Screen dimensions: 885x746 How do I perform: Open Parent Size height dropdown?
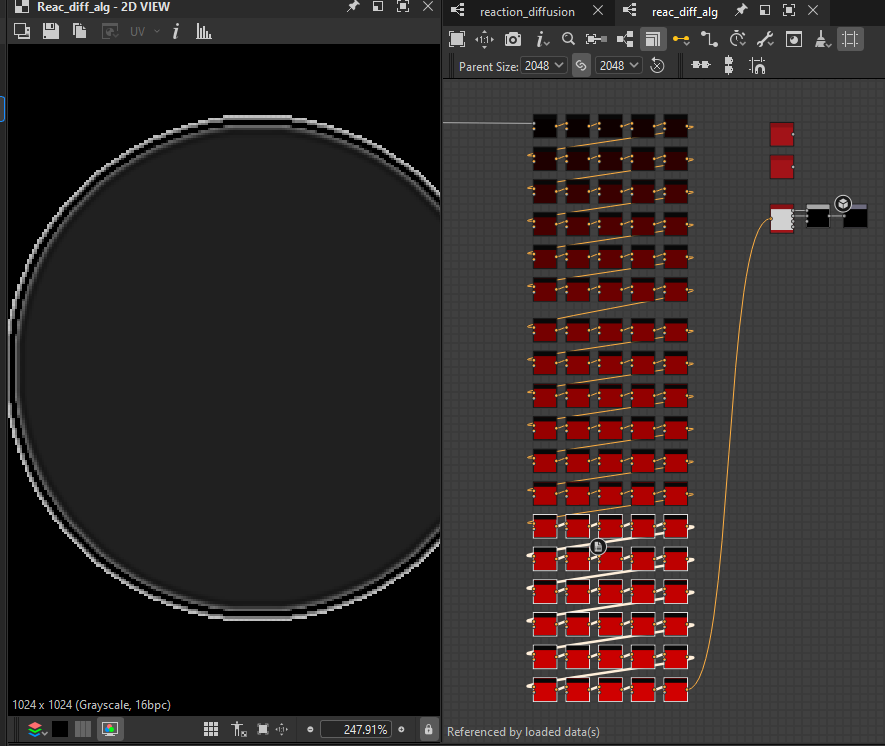(619, 66)
